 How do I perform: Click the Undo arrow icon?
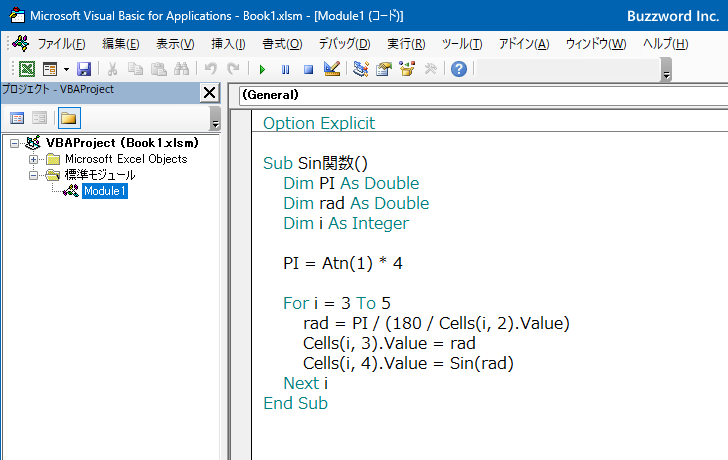pos(210,69)
